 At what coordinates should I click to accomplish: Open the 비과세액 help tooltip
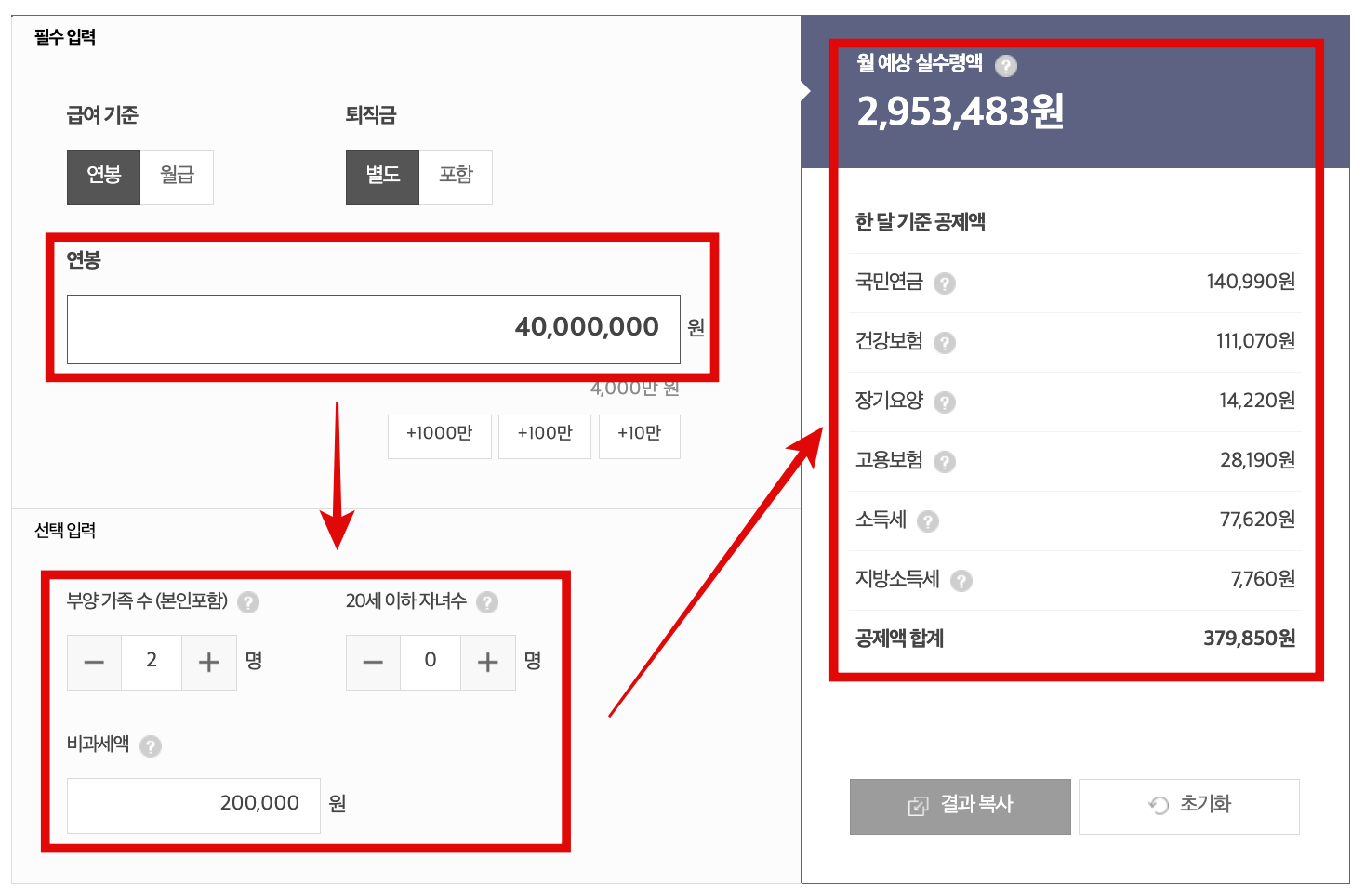tap(152, 746)
